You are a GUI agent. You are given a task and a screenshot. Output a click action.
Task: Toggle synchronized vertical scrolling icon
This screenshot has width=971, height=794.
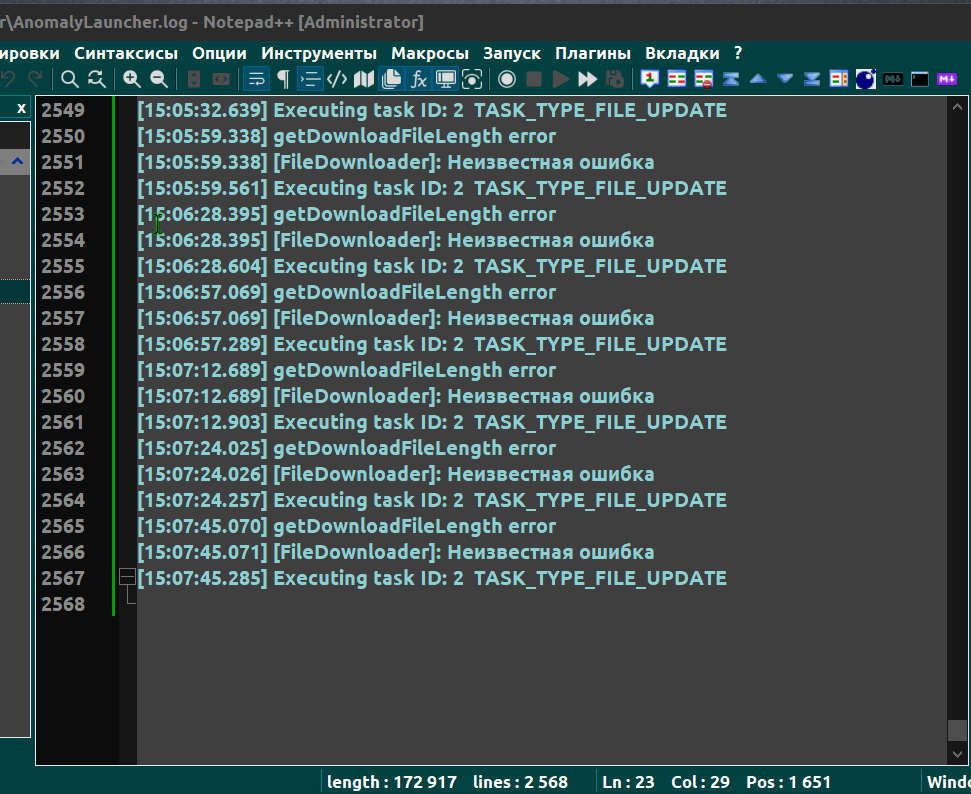click(x=194, y=79)
